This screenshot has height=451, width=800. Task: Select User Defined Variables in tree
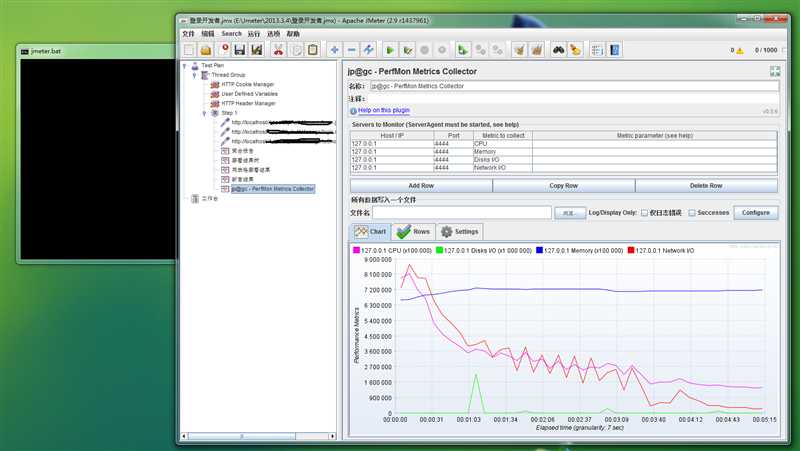[x=249, y=94]
